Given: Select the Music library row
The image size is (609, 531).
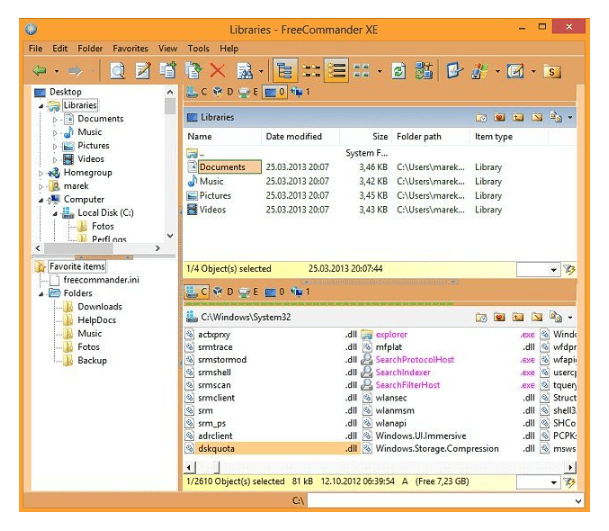Looking at the screenshot, I should tap(344, 181).
